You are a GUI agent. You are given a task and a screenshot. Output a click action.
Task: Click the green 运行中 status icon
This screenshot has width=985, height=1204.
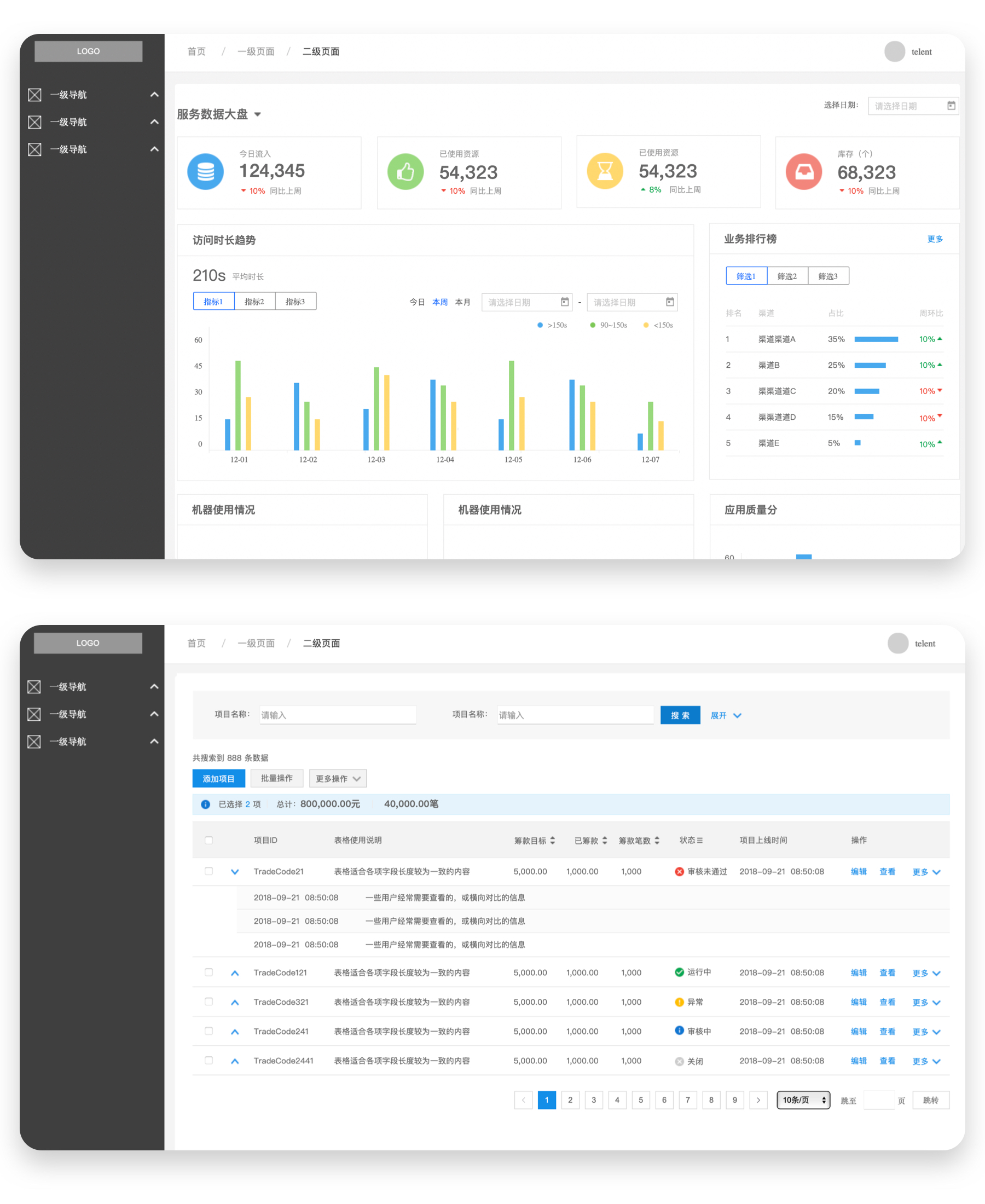679,972
